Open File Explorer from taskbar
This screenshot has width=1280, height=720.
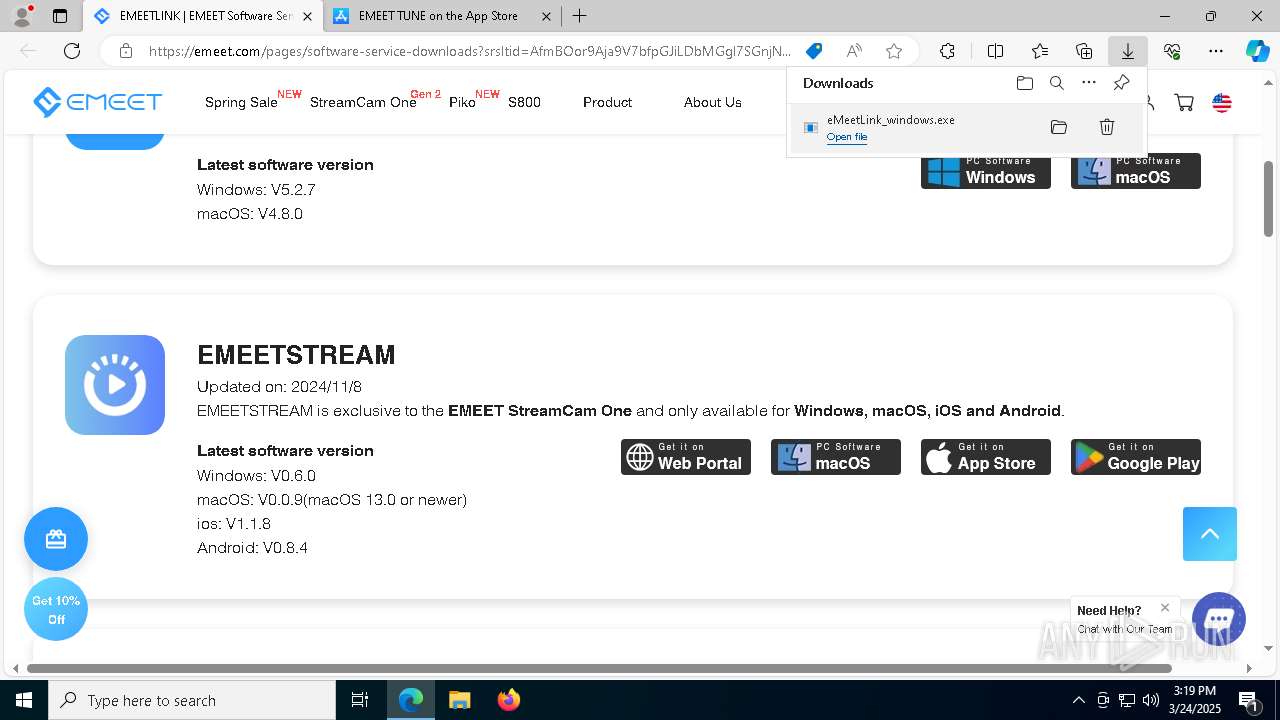tap(459, 700)
